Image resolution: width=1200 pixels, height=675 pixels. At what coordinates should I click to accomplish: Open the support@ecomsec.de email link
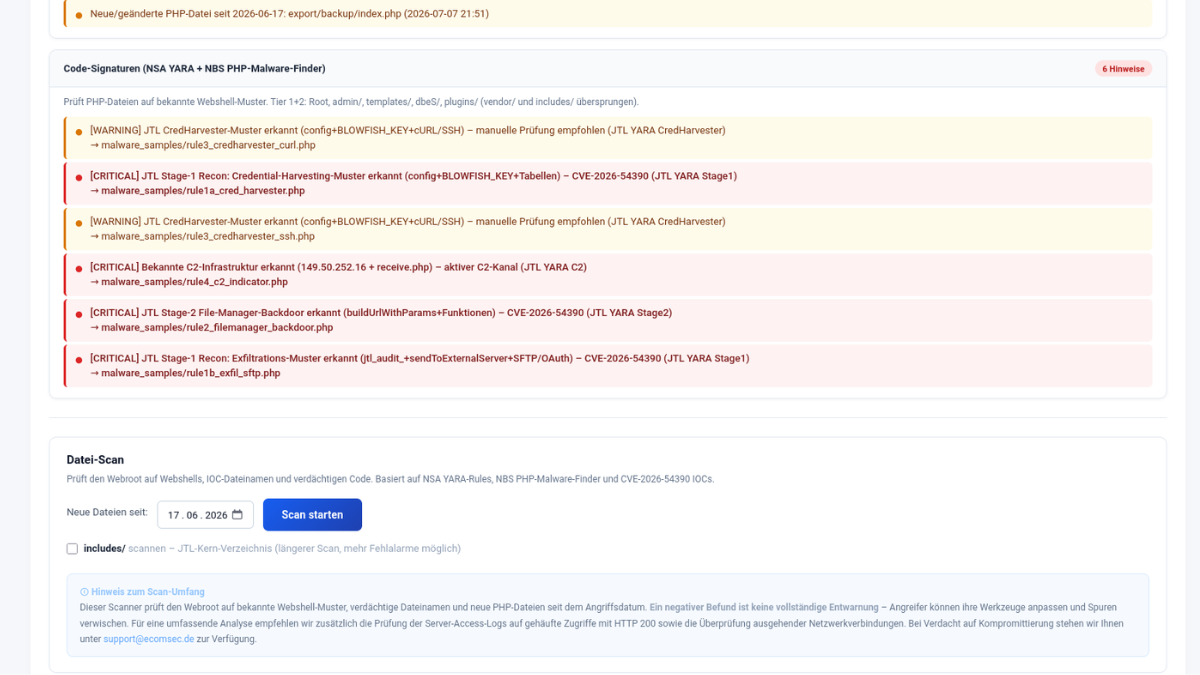click(149, 639)
